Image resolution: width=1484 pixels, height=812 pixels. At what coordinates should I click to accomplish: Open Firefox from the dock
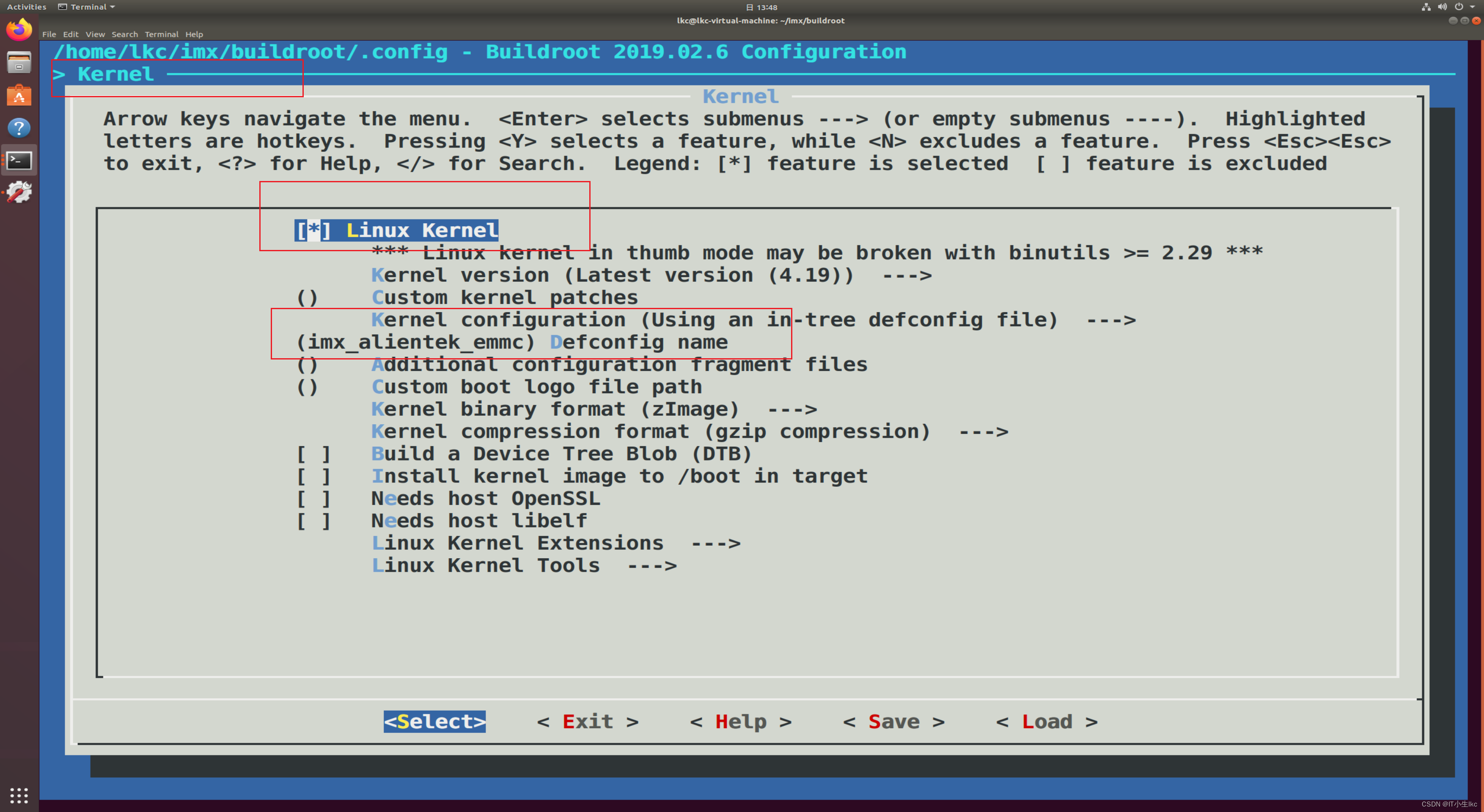[x=19, y=29]
